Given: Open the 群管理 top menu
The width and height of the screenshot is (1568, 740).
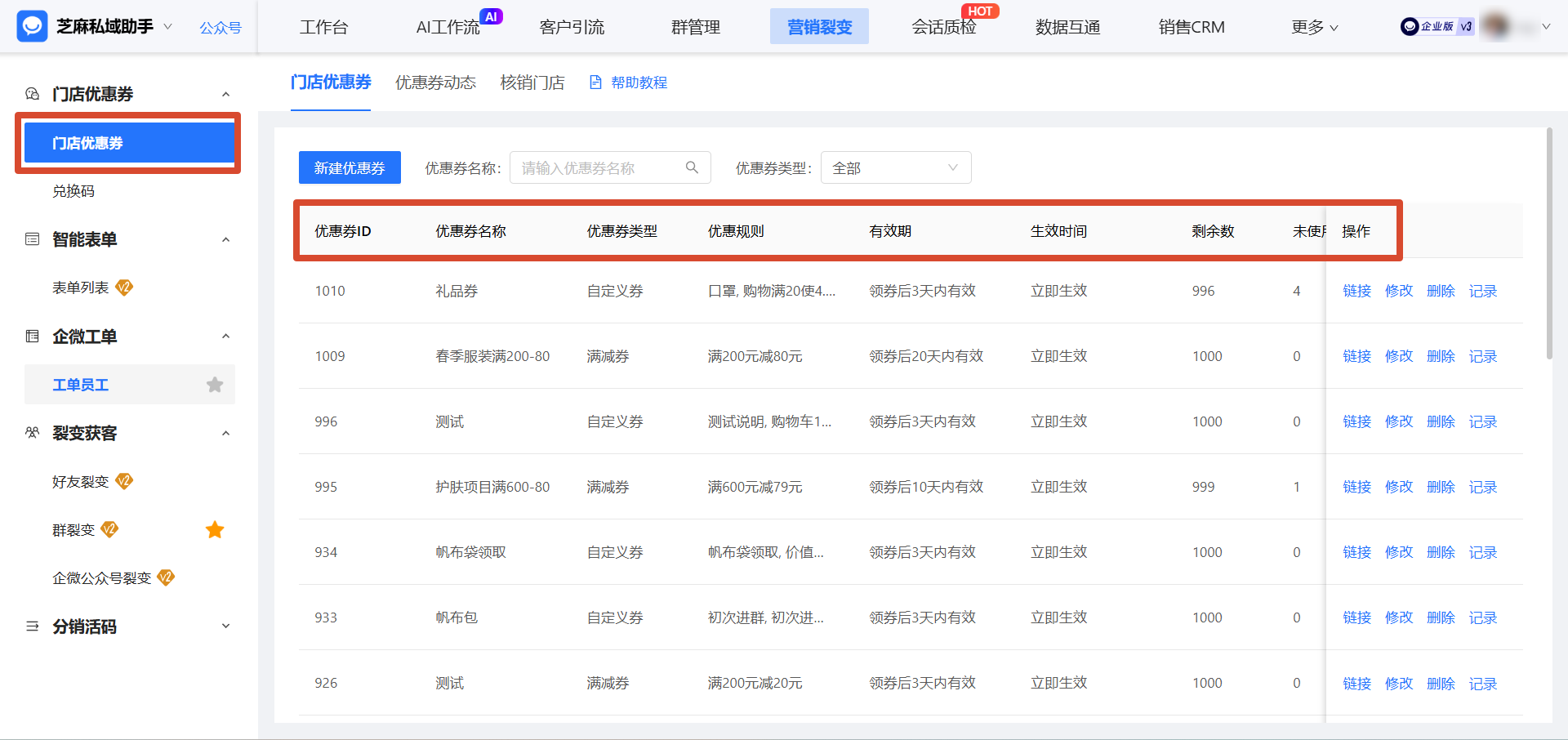Looking at the screenshot, I should (696, 27).
